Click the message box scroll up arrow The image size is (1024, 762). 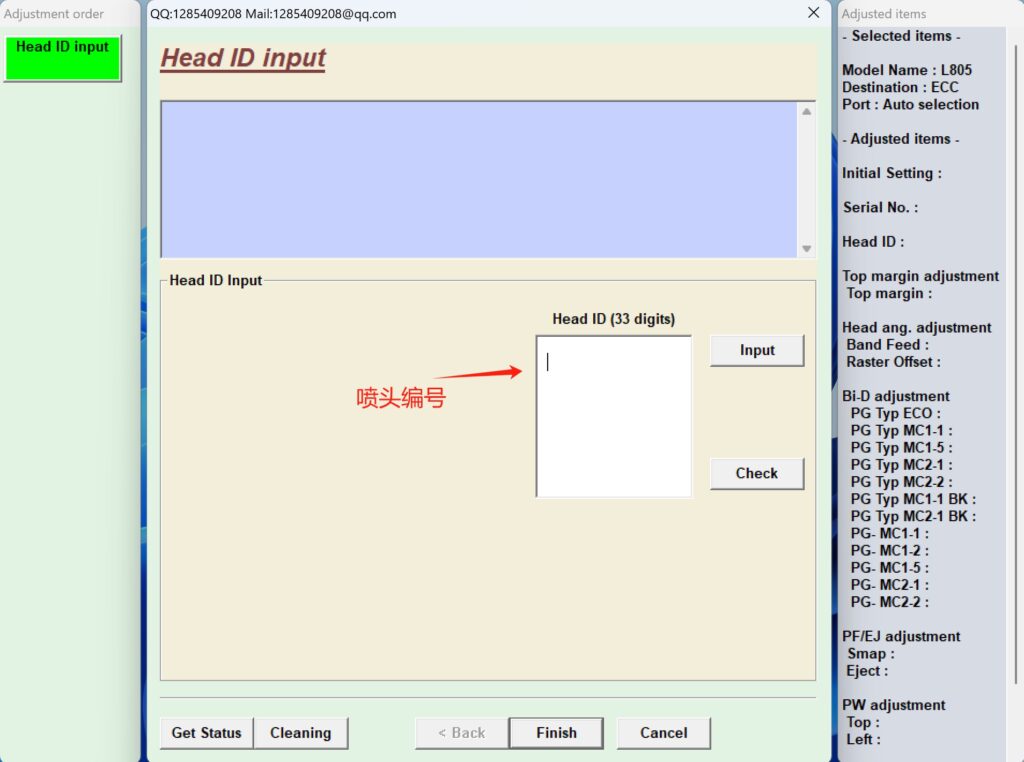pyautogui.click(x=806, y=112)
